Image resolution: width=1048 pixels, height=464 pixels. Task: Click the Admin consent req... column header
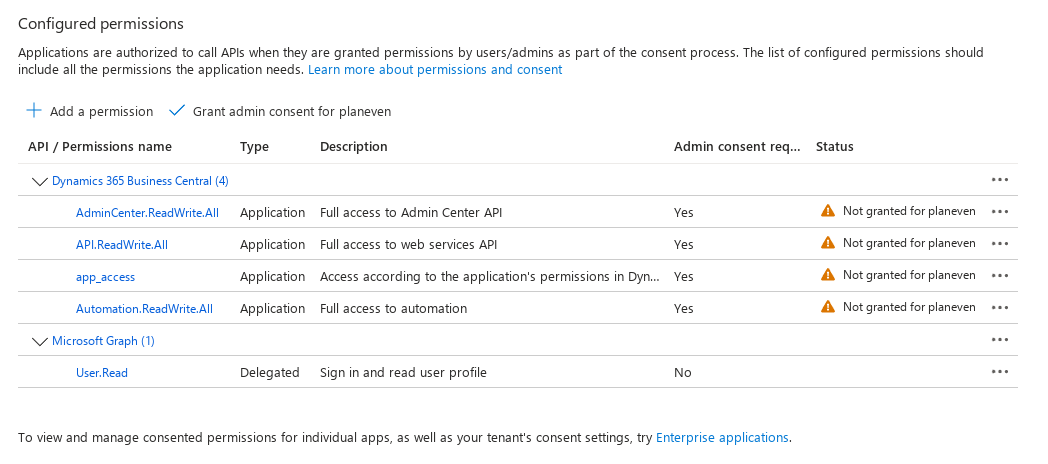click(x=737, y=146)
